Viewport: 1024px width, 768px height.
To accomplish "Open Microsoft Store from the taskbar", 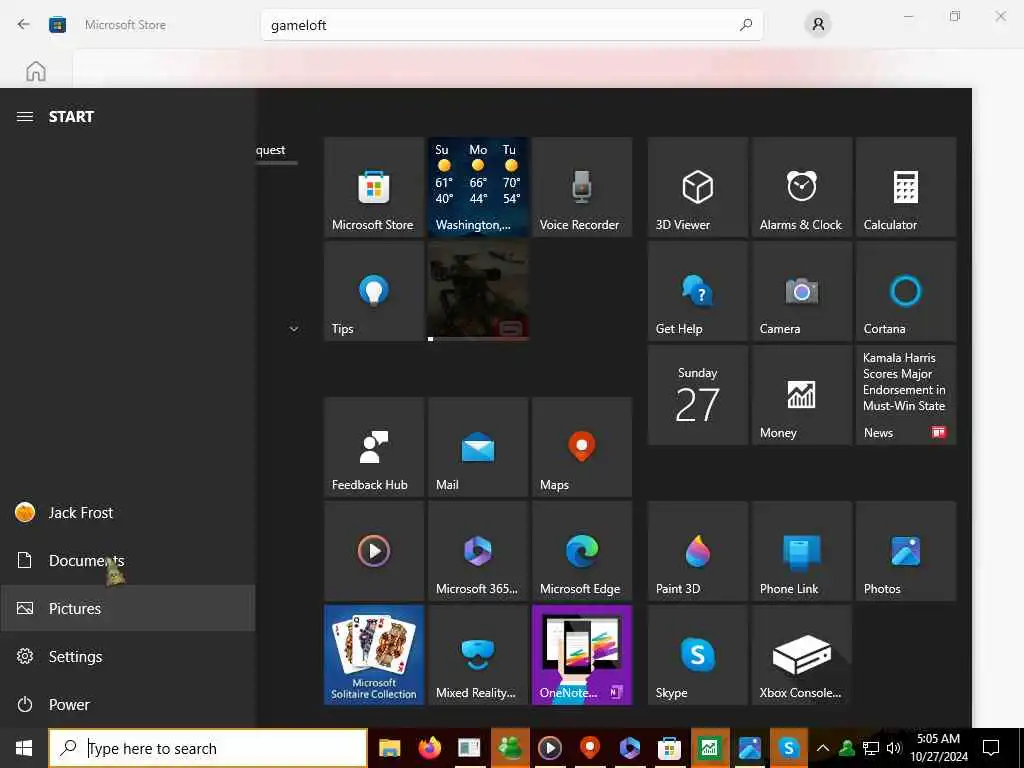I will (x=669, y=748).
